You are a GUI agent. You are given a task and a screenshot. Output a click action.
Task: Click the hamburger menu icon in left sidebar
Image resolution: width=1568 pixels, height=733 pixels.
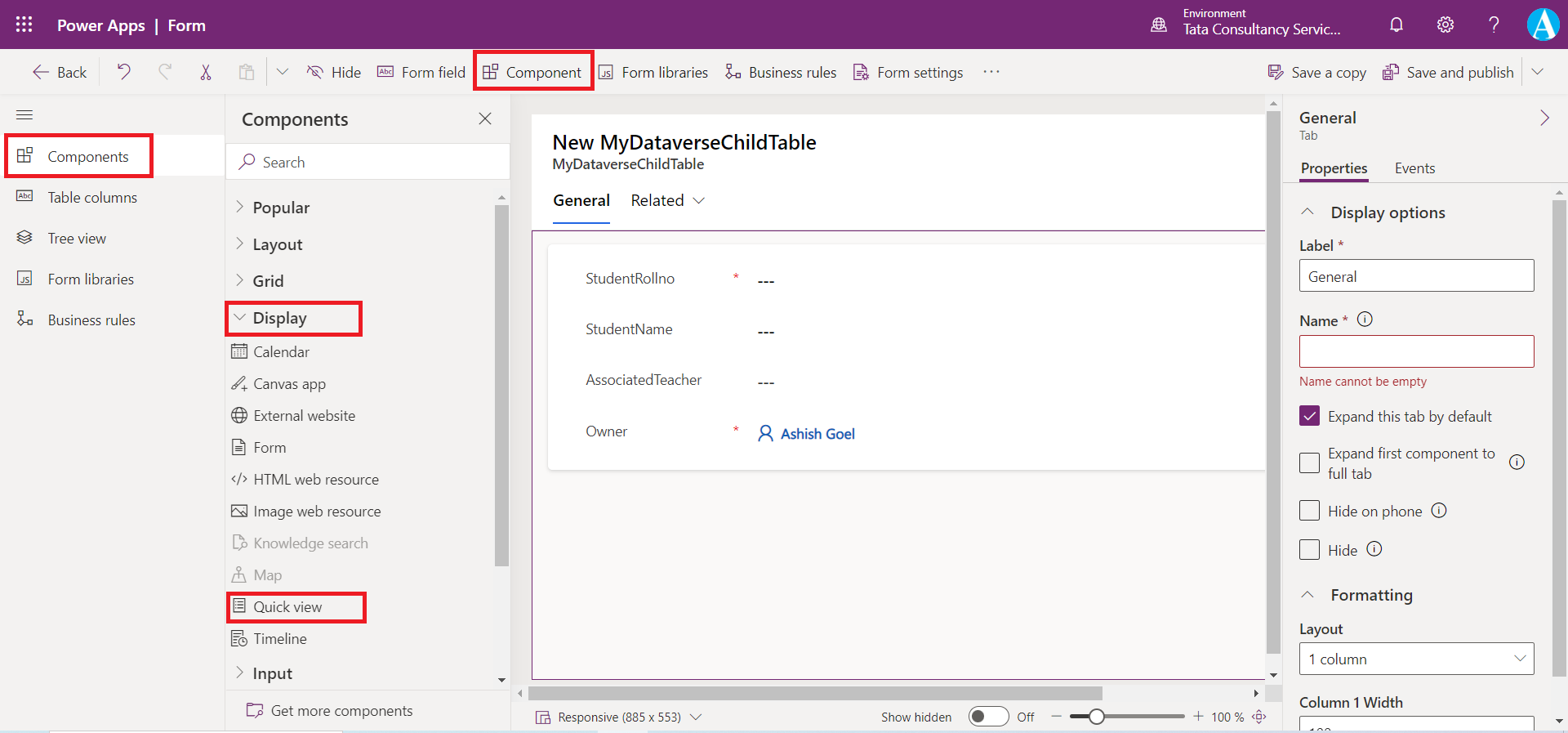24,115
